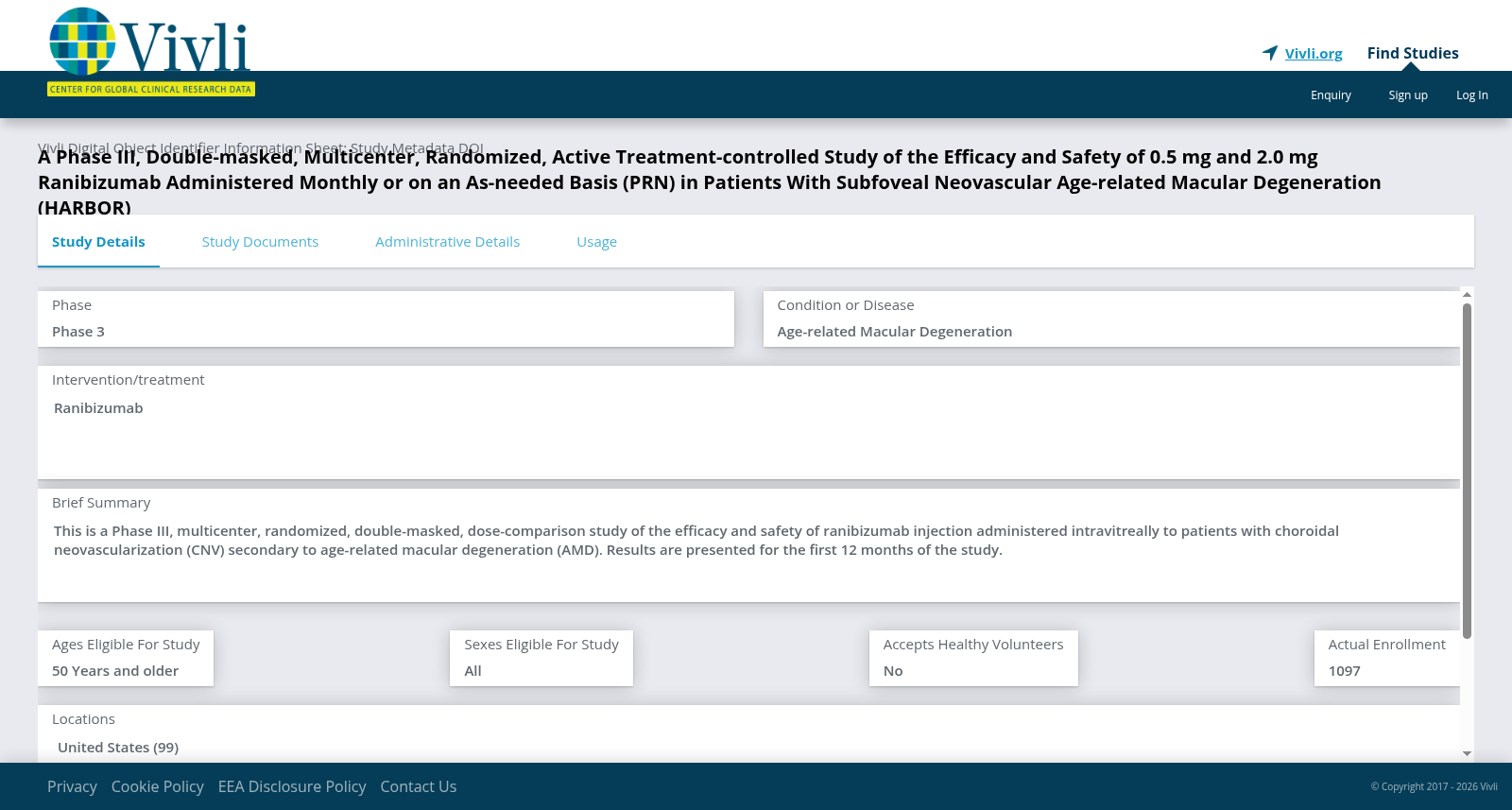Click the 'Locations' label
This screenshot has width=1512, height=810.
[83, 719]
